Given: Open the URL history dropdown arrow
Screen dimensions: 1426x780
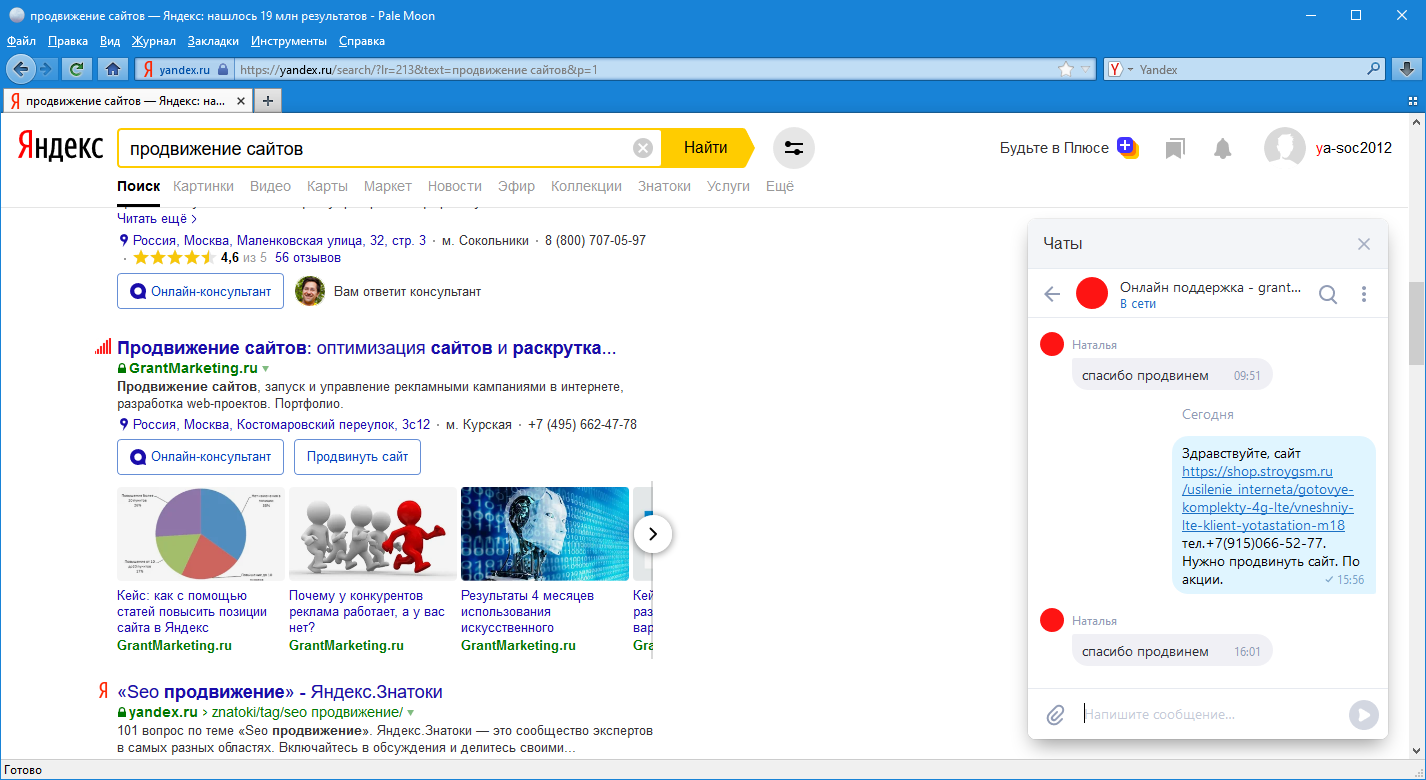Looking at the screenshot, I should 1087,70.
